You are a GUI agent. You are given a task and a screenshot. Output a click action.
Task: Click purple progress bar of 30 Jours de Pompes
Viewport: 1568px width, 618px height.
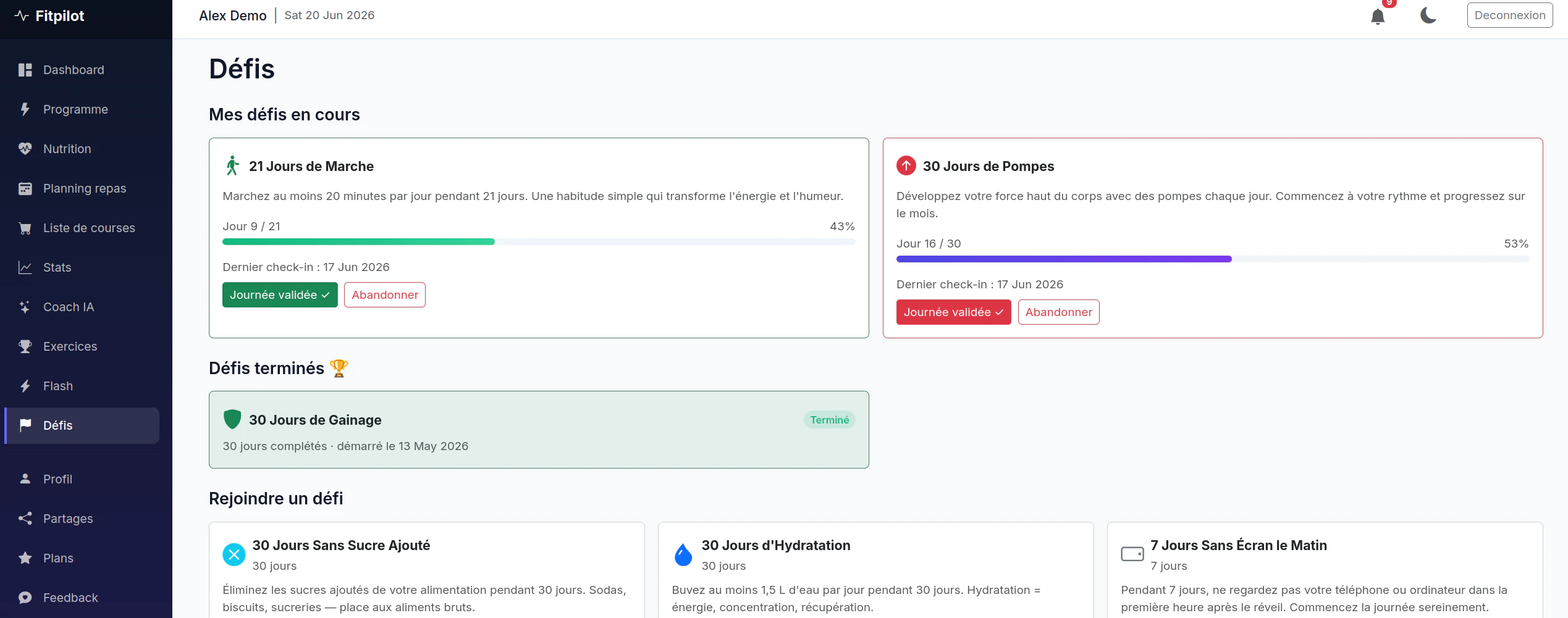click(x=1064, y=259)
